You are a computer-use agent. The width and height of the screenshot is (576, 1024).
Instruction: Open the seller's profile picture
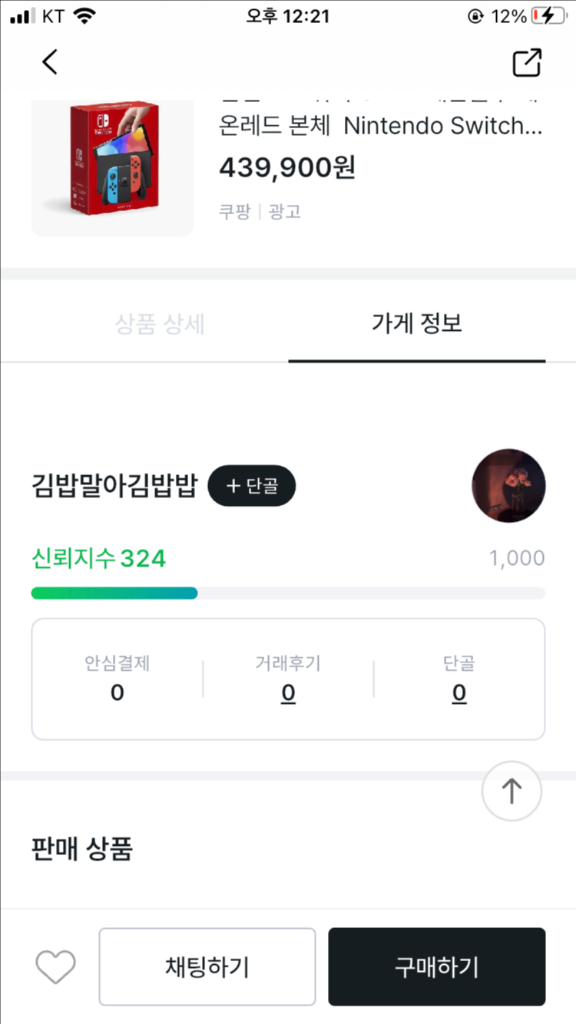point(509,486)
